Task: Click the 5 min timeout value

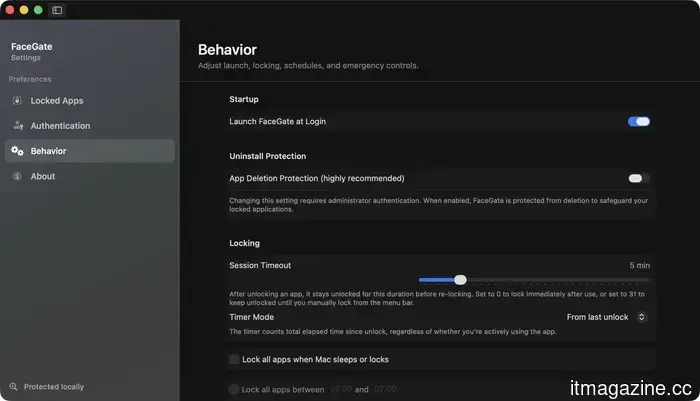Action: coord(639,265)
